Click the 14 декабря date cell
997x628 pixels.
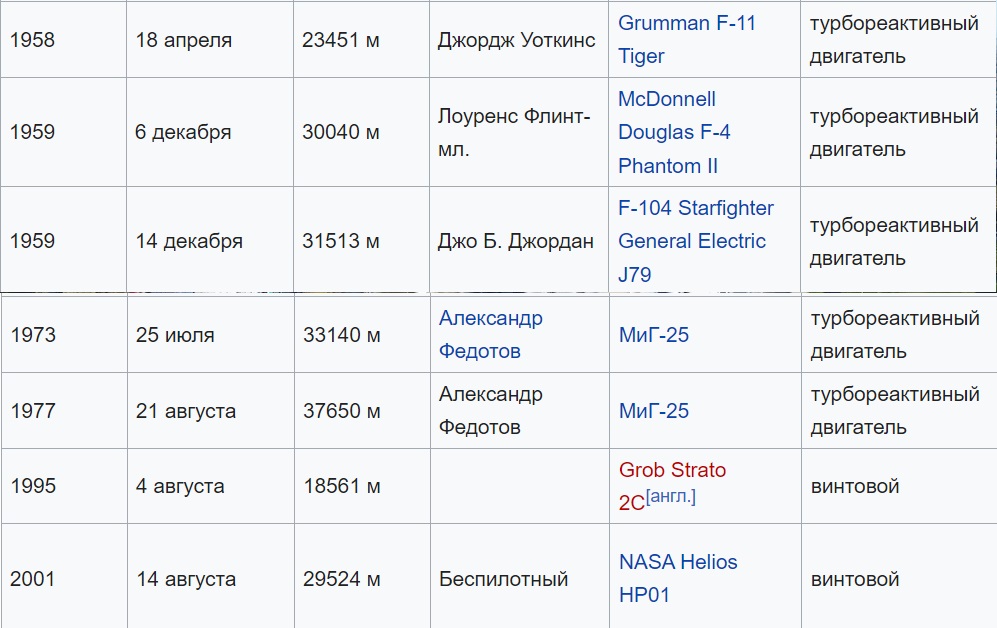click(210, 241)
